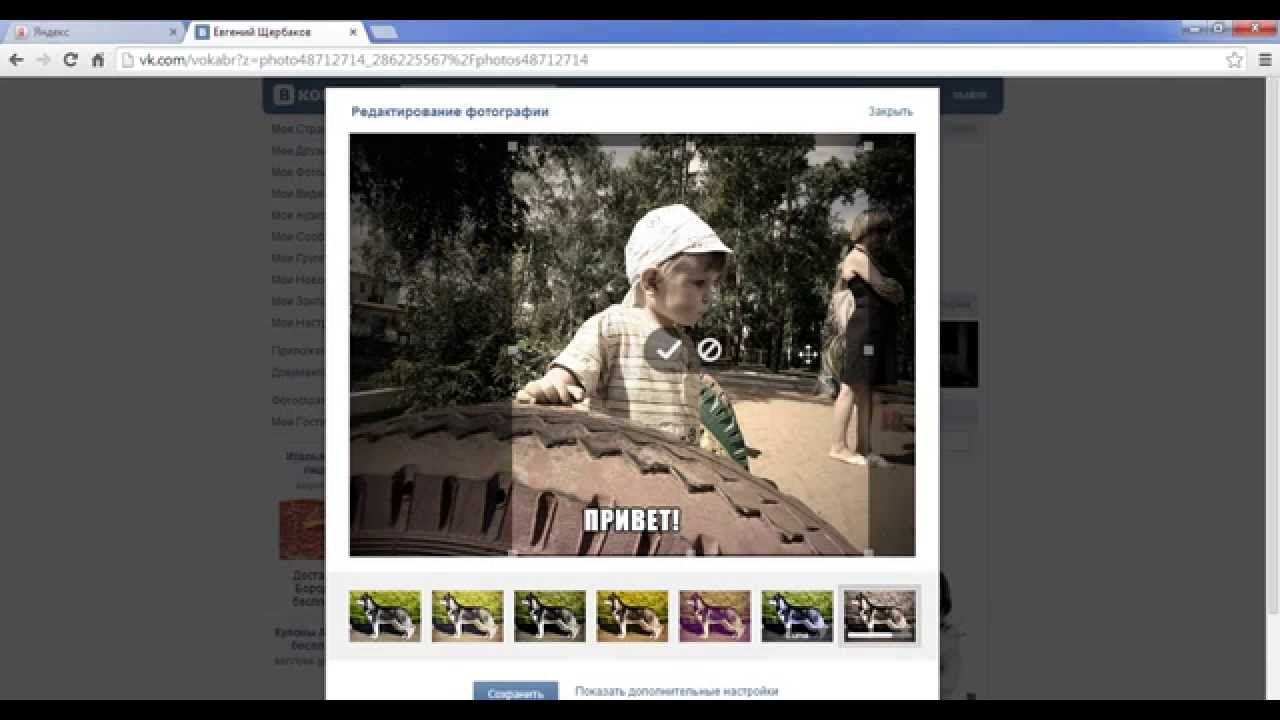This screenshot has height=720, width=1280.
Task: Select the Евгений Щербаков tab
Action: coord(275,32)
